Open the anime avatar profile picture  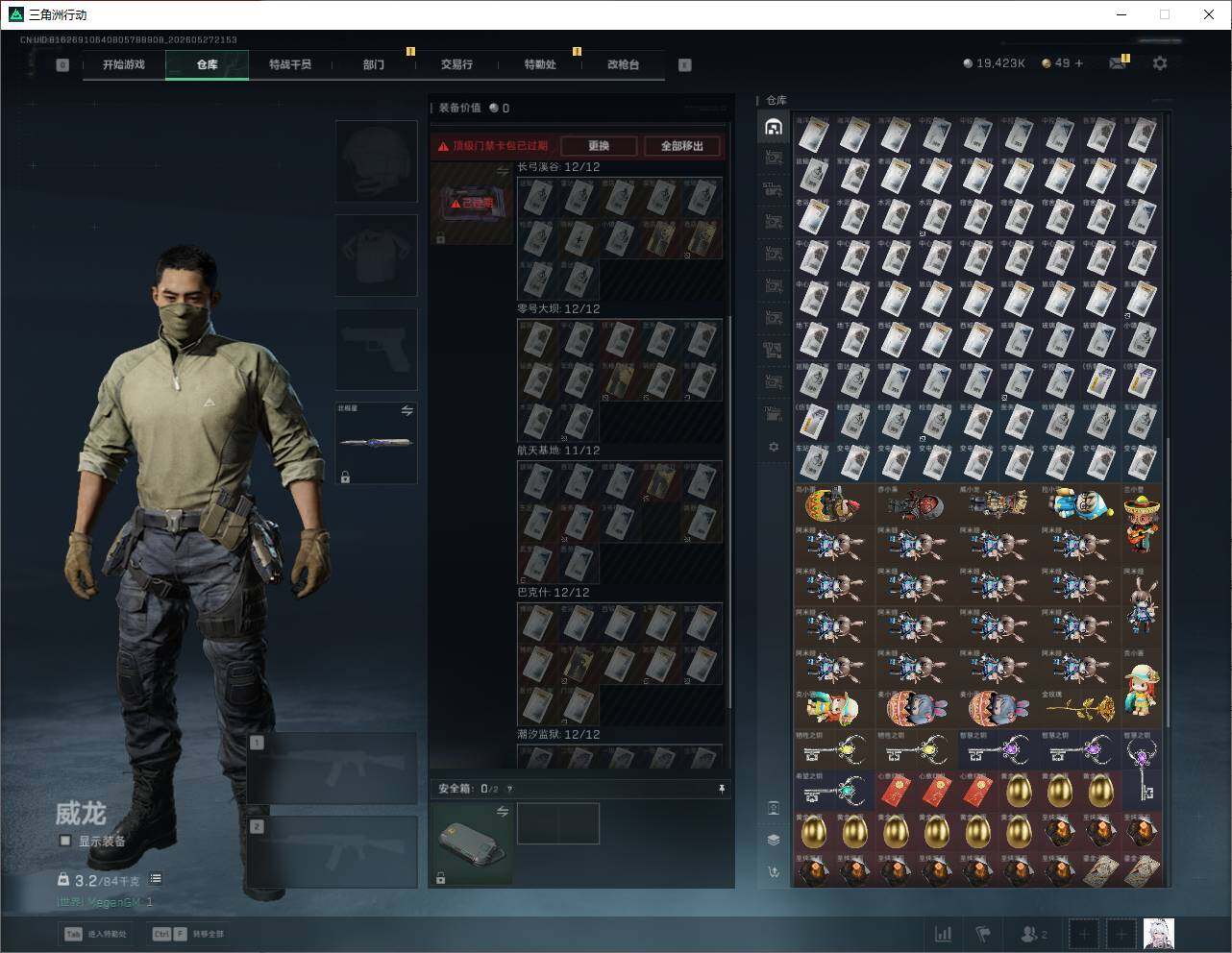(1159, 934)
